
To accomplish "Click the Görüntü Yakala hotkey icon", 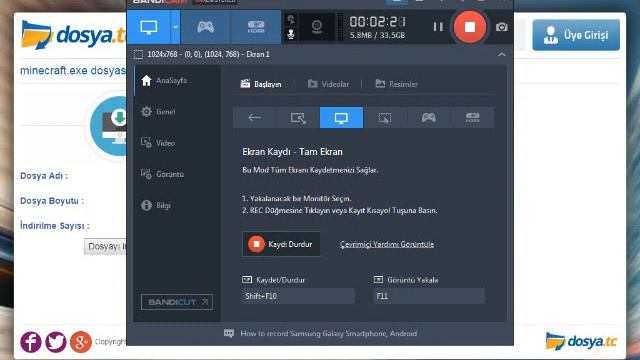I will pos(378,280).
